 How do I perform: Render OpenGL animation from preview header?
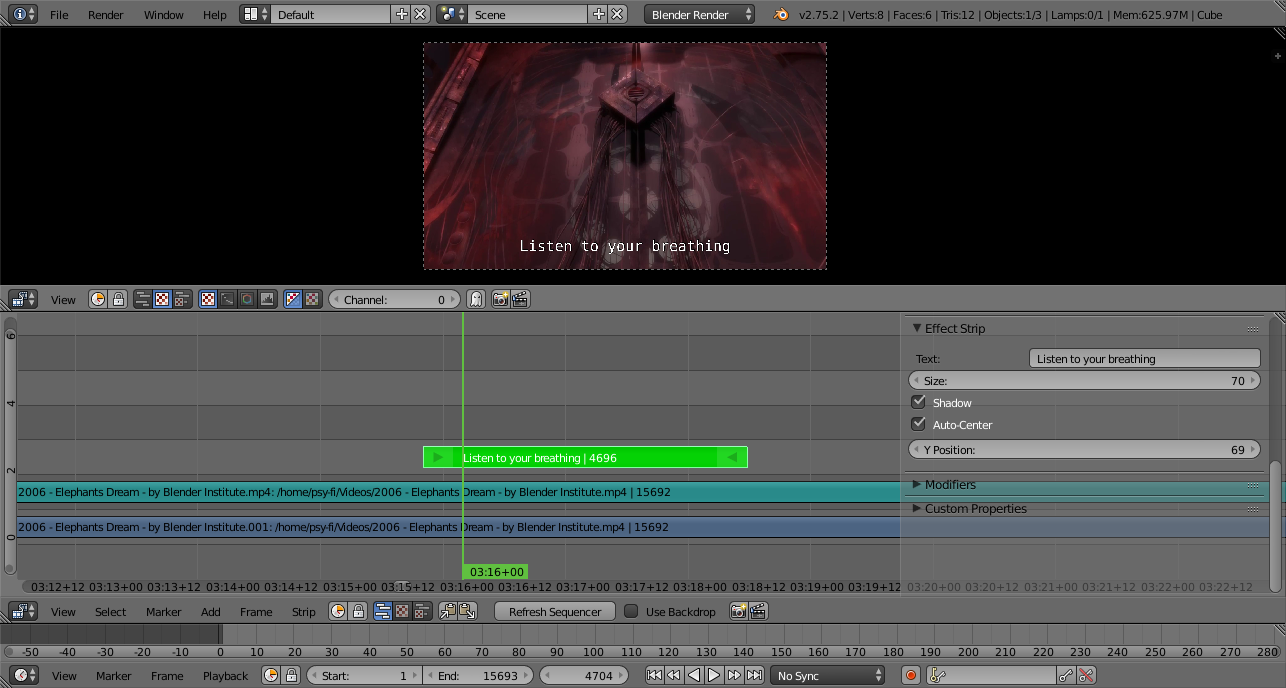click(520, 299)
